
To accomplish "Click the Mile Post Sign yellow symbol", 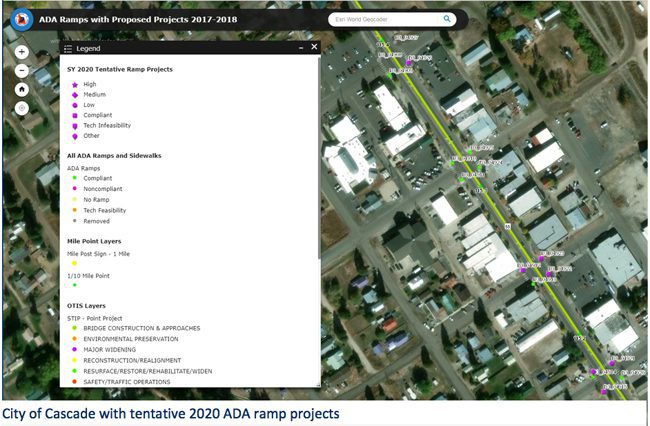I will [75, 263].
